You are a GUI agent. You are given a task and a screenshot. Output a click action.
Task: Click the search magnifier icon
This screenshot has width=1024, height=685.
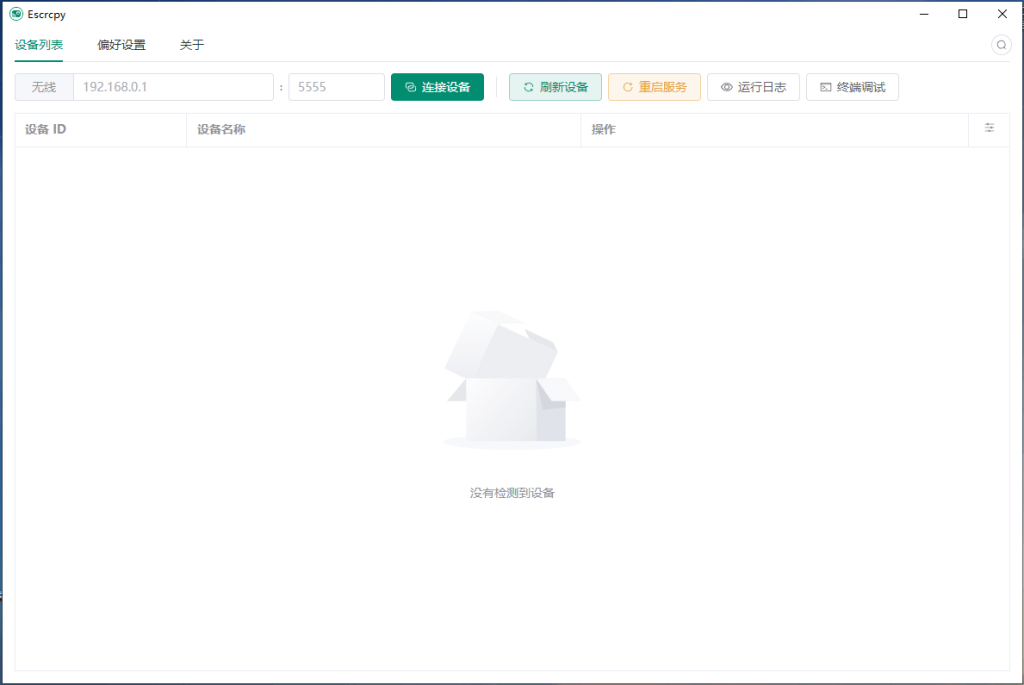point(1000,45)
